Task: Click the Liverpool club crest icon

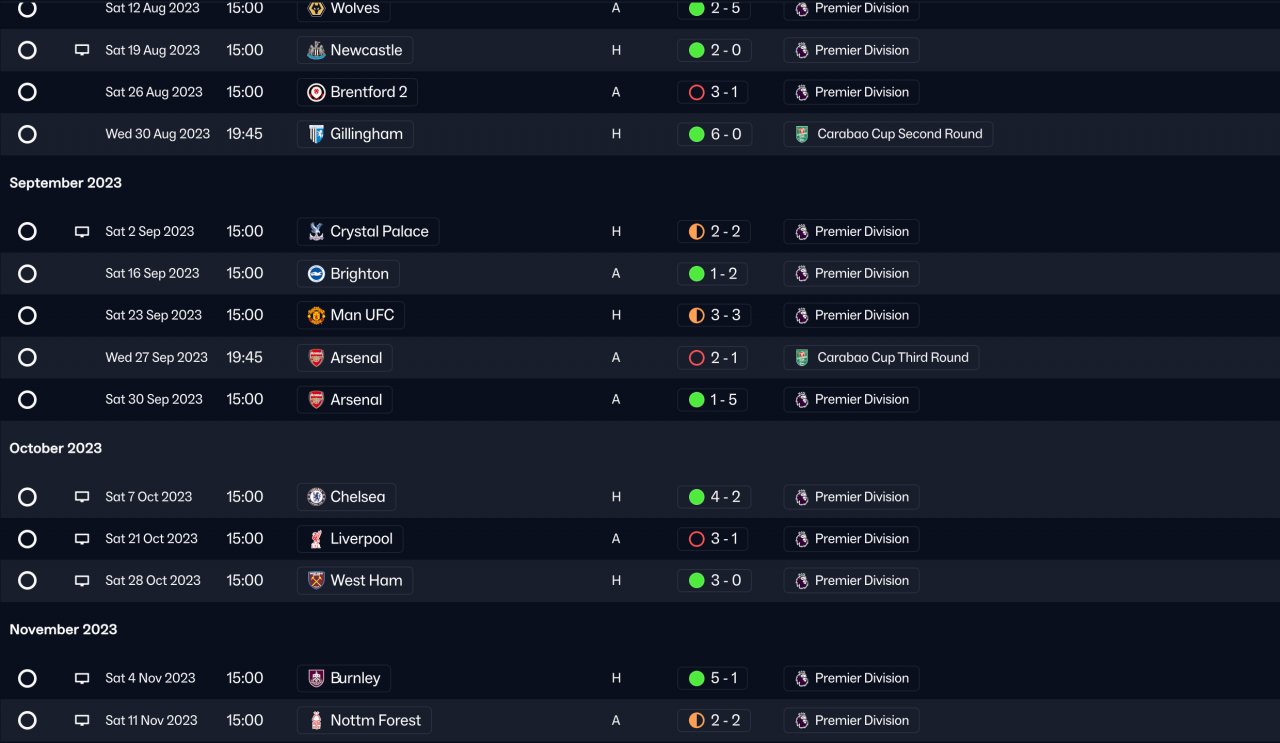Action: (x=315, y=539)
